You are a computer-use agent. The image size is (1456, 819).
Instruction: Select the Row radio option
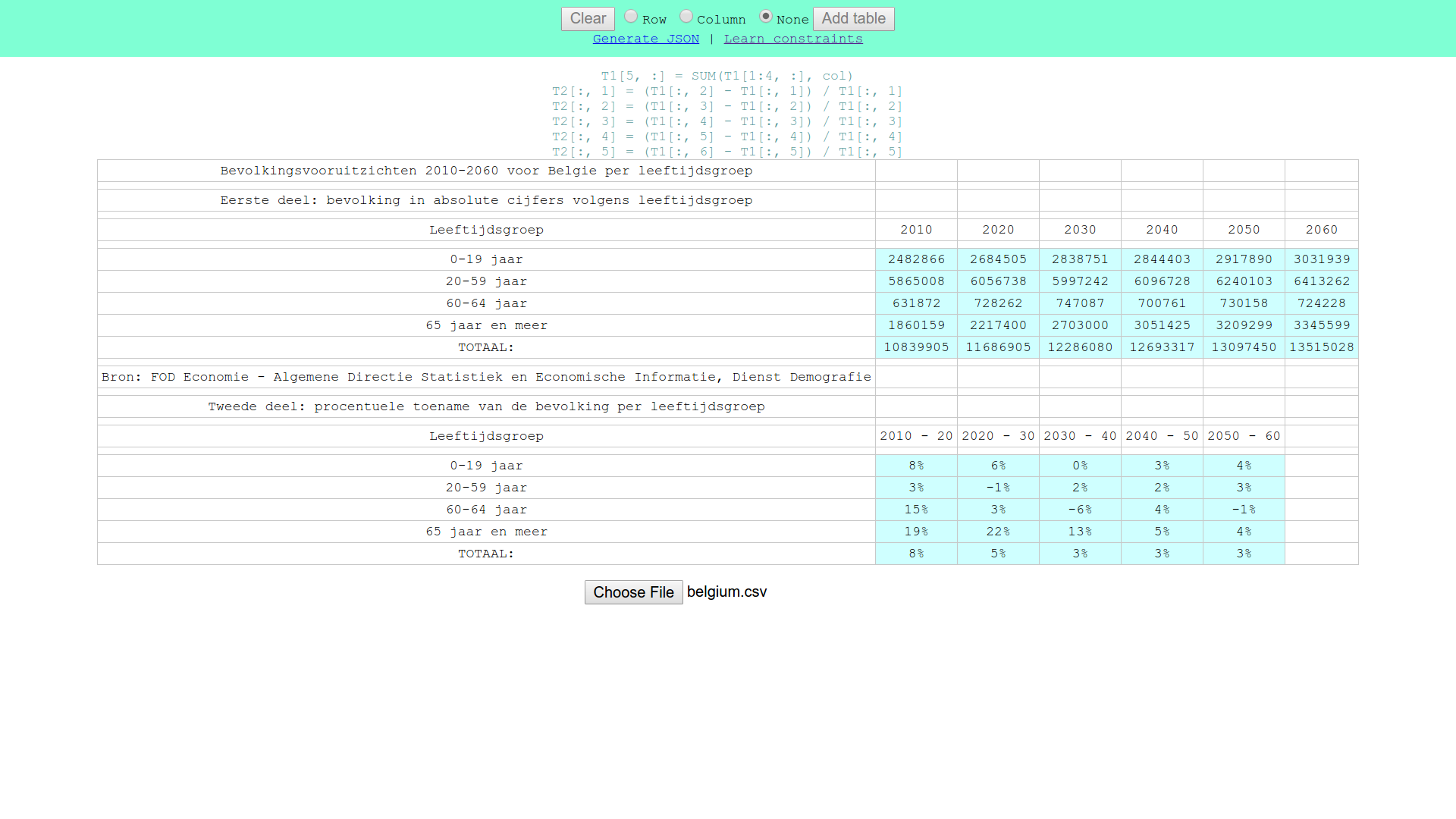631,17
